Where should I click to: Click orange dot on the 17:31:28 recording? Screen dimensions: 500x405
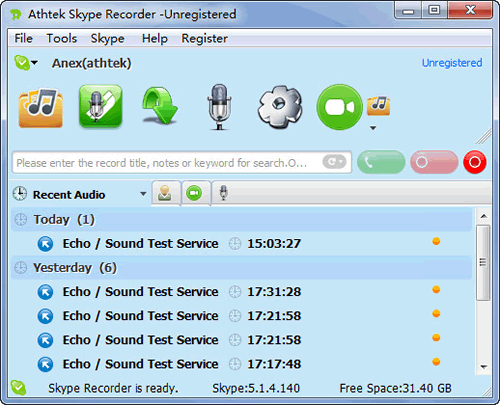pos(436,289)
